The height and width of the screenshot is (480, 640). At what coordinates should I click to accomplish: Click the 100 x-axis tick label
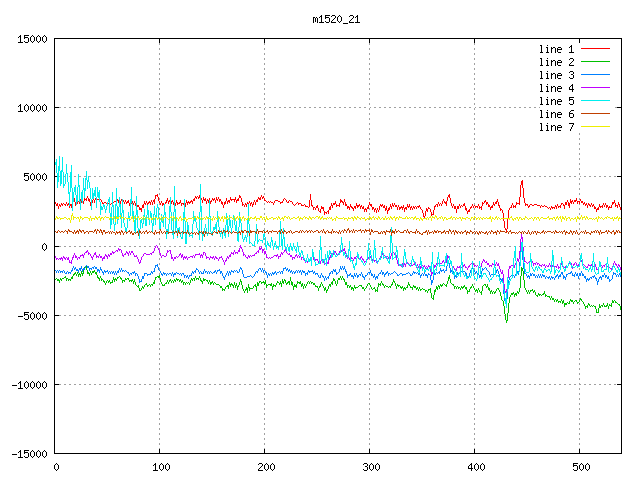click(x=159, y=467)
